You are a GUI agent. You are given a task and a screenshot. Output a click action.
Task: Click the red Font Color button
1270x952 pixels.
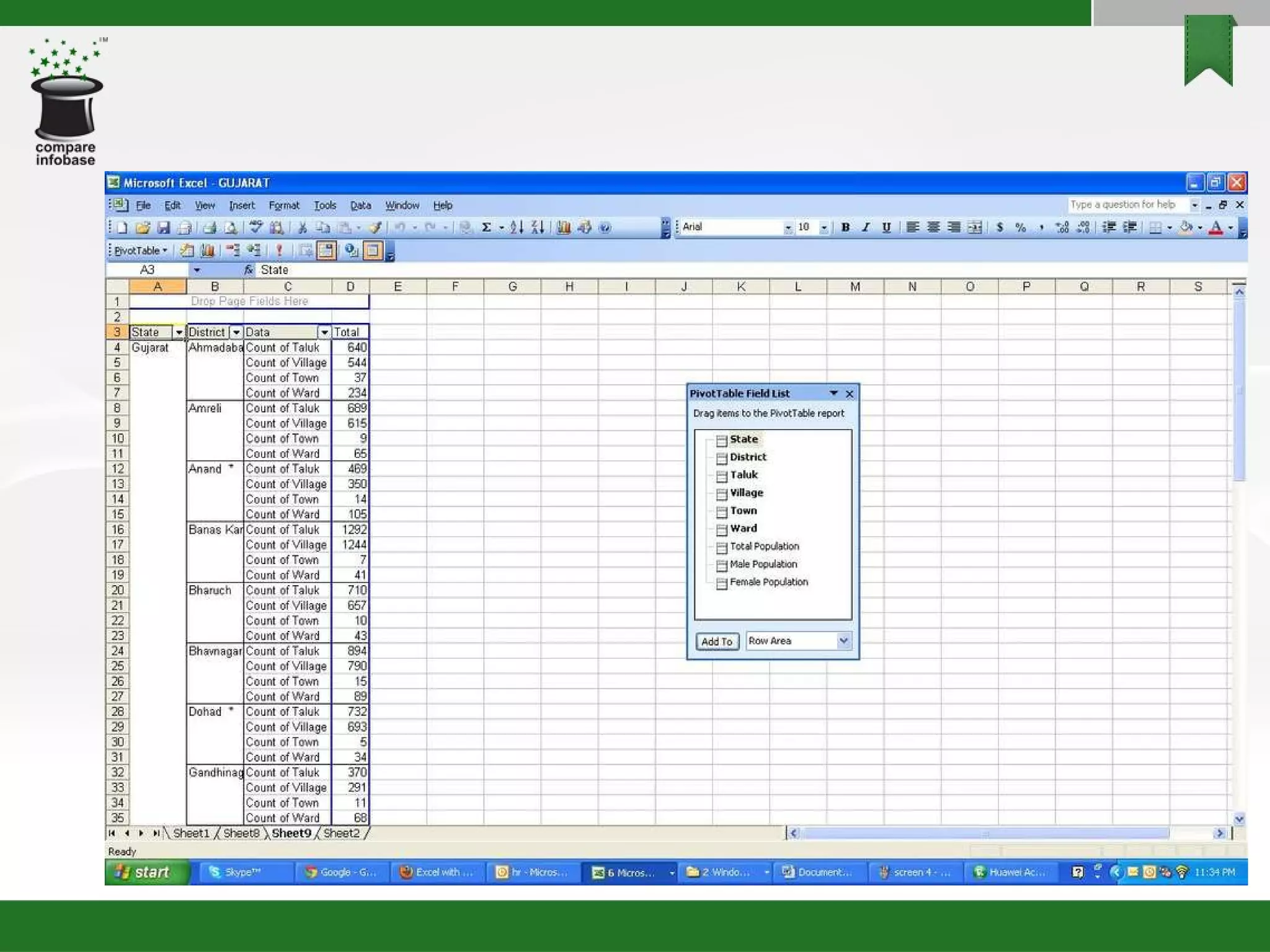click(x=1215, y=228)
